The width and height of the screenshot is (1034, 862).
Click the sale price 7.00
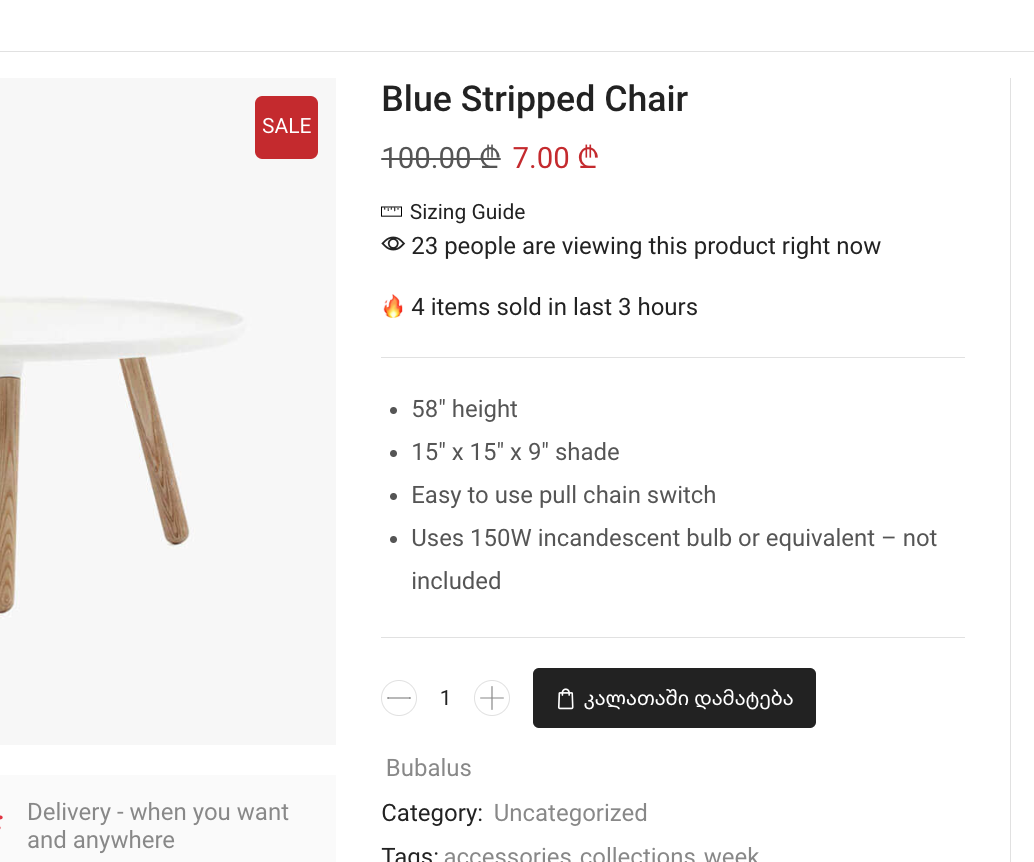[555, 158]
